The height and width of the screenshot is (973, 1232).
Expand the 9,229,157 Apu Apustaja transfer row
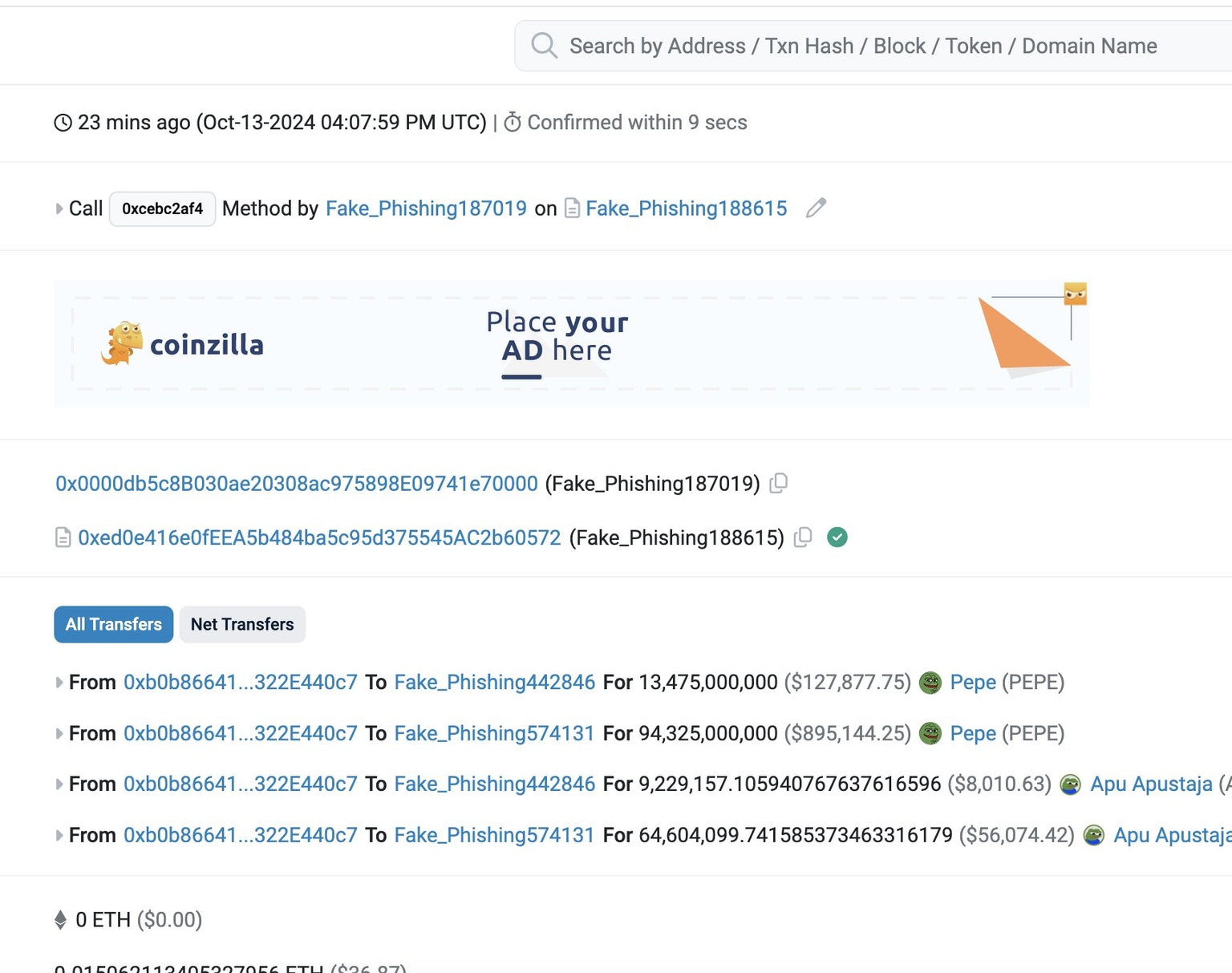(x=59, y=784)
